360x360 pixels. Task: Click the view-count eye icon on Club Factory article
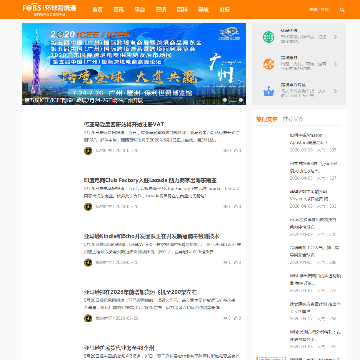click(225, 207)
